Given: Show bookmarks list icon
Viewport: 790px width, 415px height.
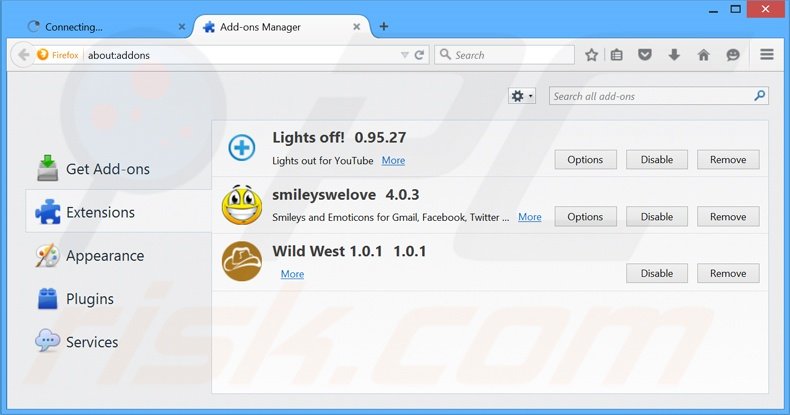Looking at the screenshot, I should pyautogui.click(x=616, y=55).
